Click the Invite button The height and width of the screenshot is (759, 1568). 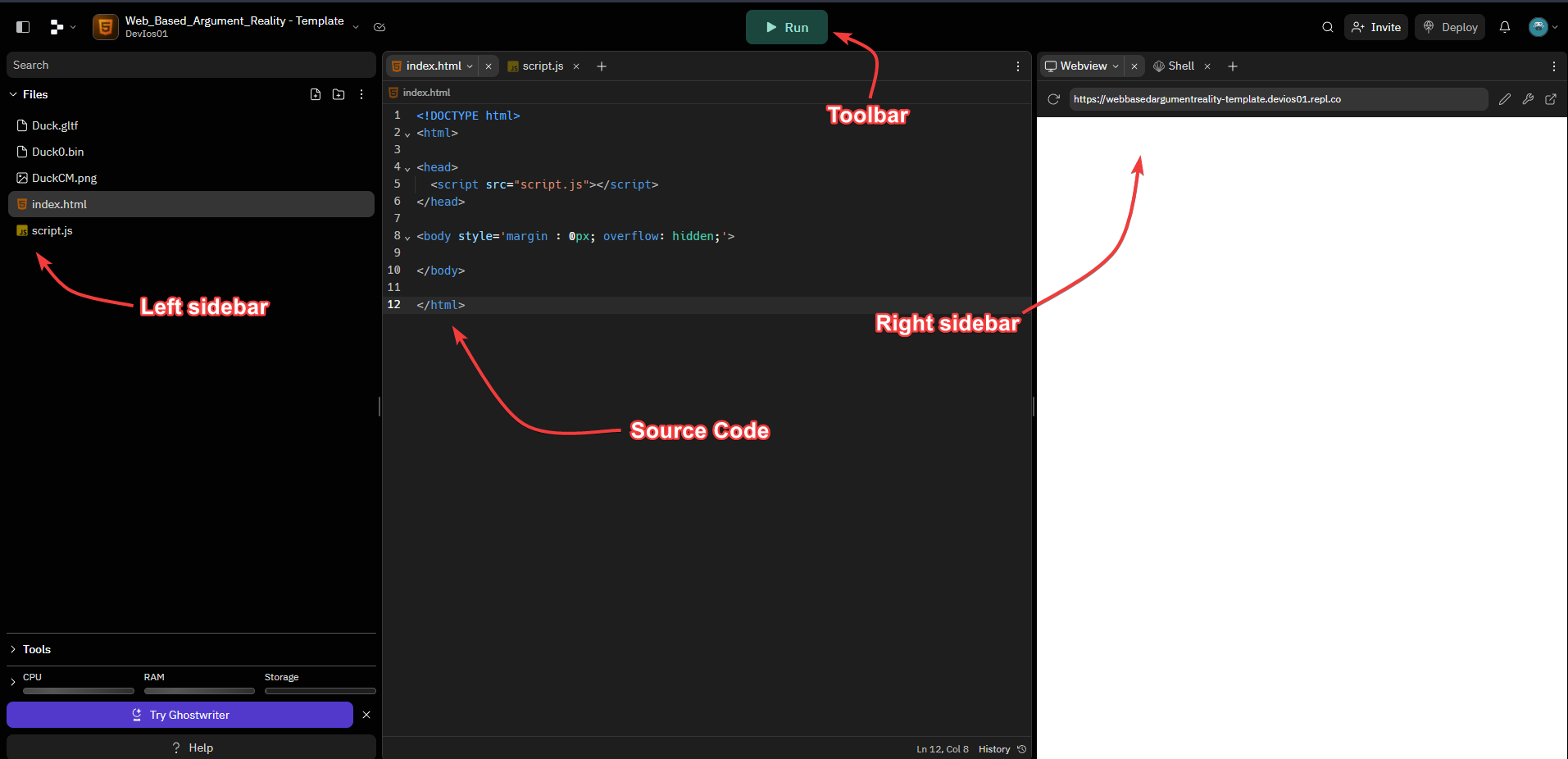(1376, 27)
